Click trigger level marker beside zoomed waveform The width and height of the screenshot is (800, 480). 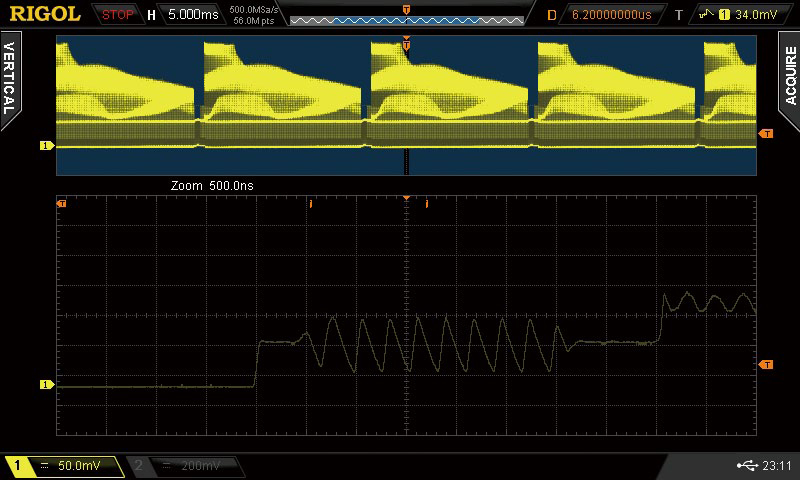click(766, 365)
